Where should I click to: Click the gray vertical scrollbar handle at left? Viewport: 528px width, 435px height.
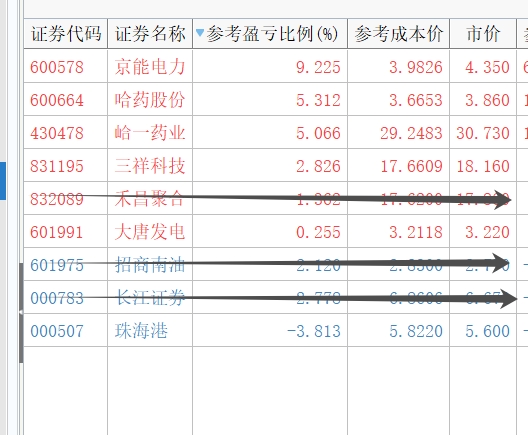tap(21, 313)
